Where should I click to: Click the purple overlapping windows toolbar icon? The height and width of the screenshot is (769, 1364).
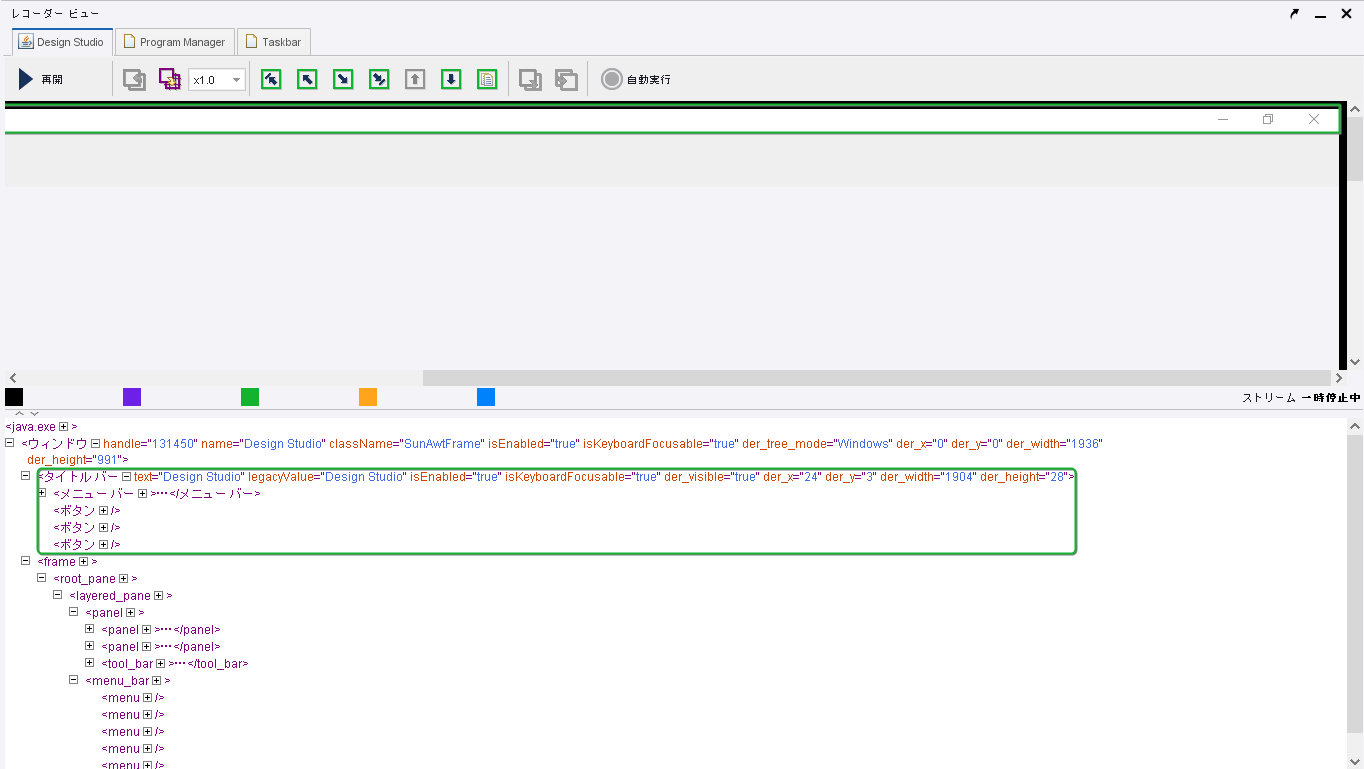170,79
